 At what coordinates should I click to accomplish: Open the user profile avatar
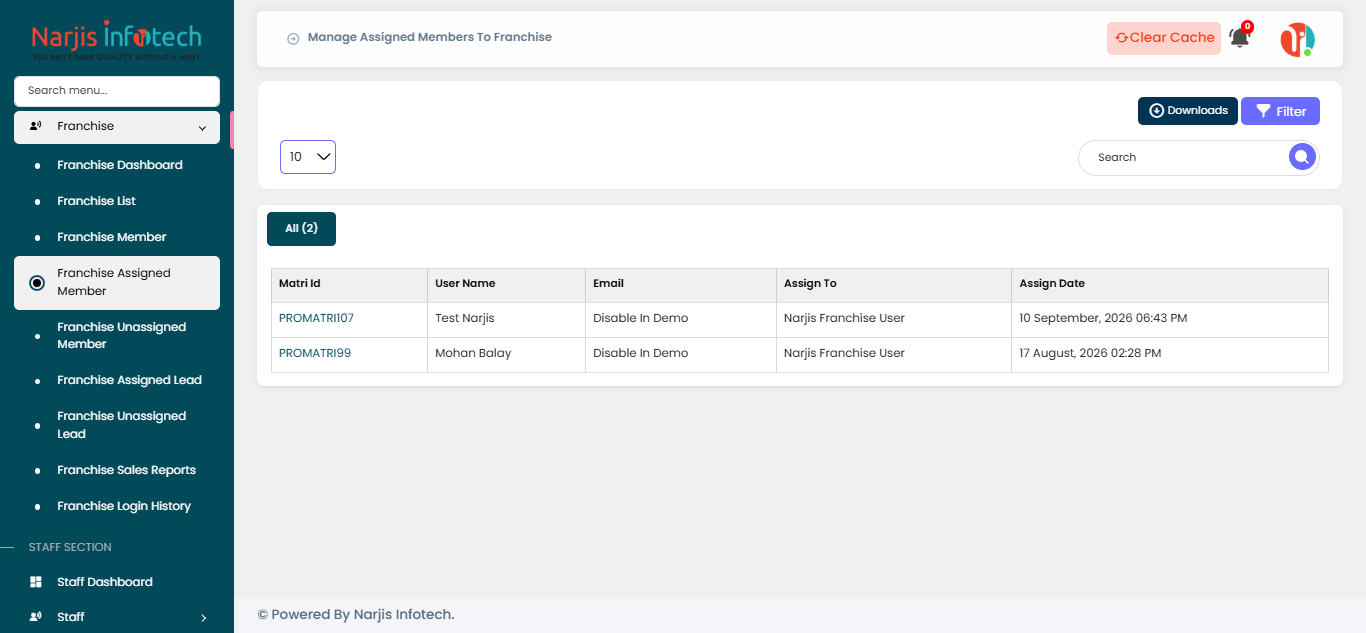(x=1298, y=40)
